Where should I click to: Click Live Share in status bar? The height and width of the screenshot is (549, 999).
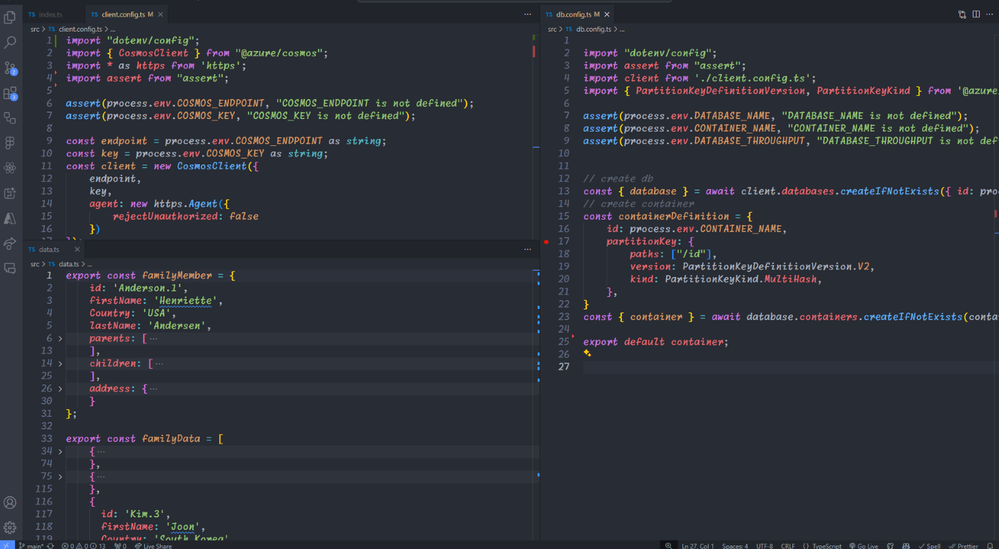(153, 546)
